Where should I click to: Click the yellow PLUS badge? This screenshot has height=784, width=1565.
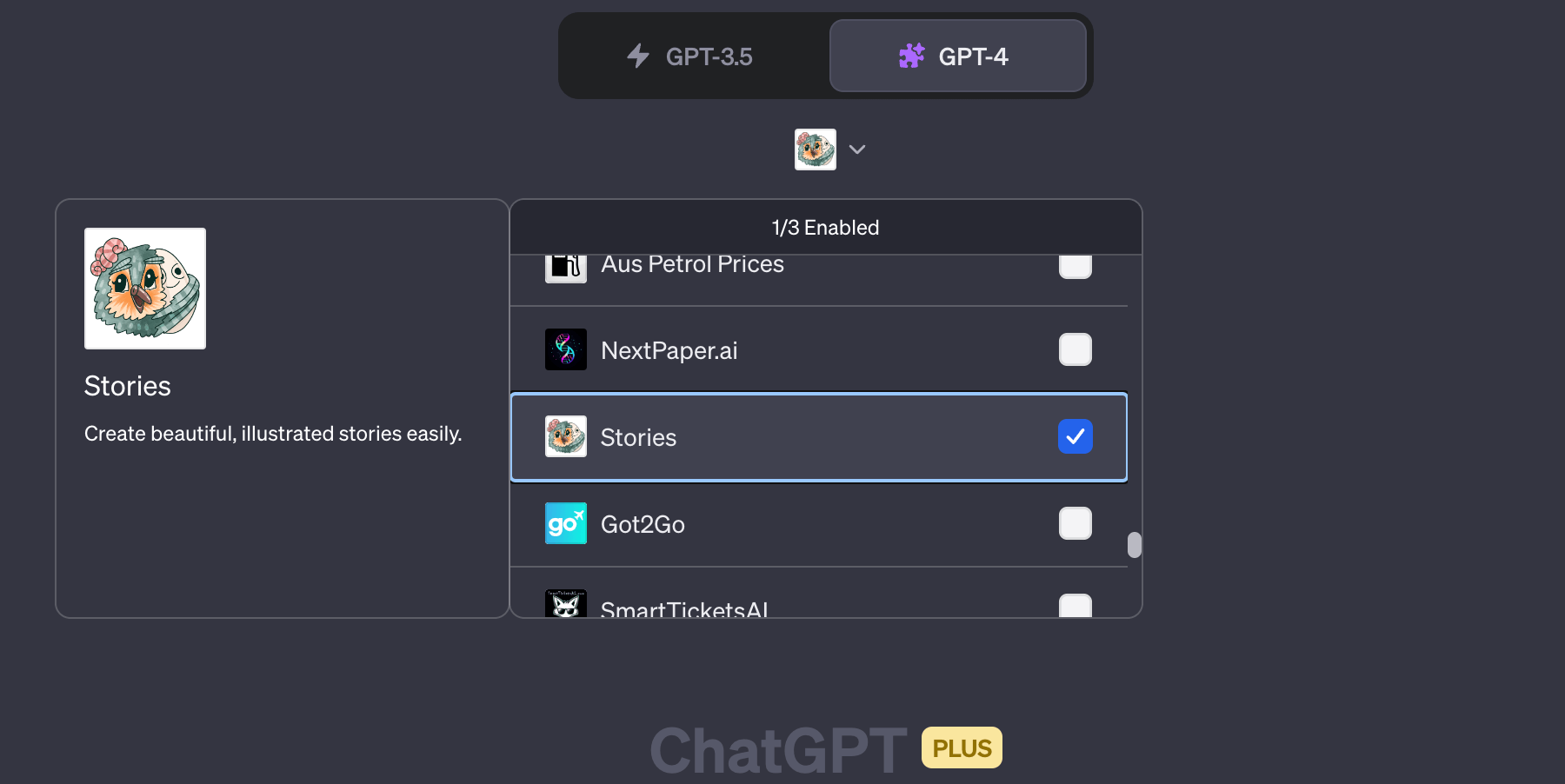coord(961,747)
